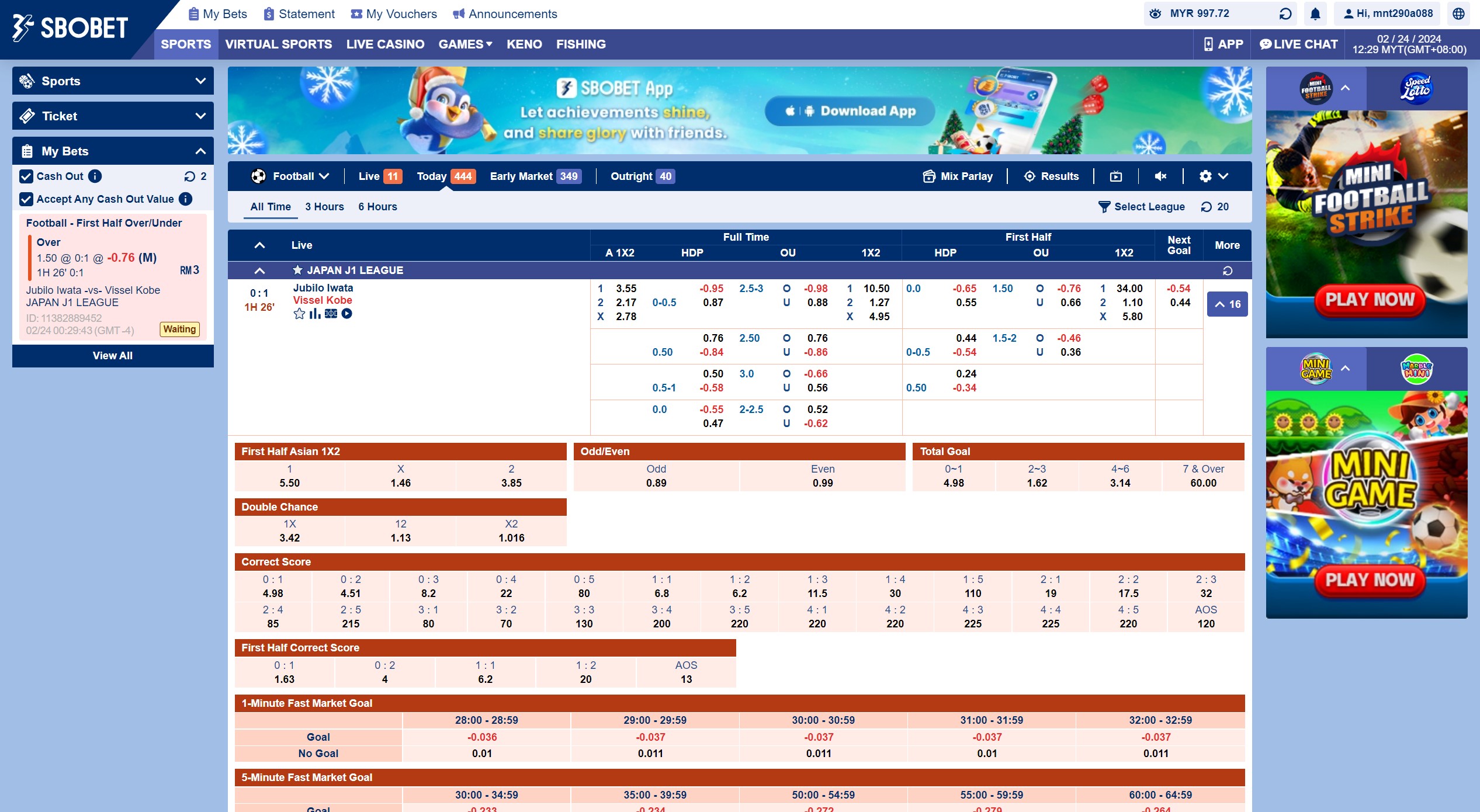The width and height of the screenshot is (1480, 812).
Task: Switch to LIVE CASINO tab
Action: (x=386, y=44)
